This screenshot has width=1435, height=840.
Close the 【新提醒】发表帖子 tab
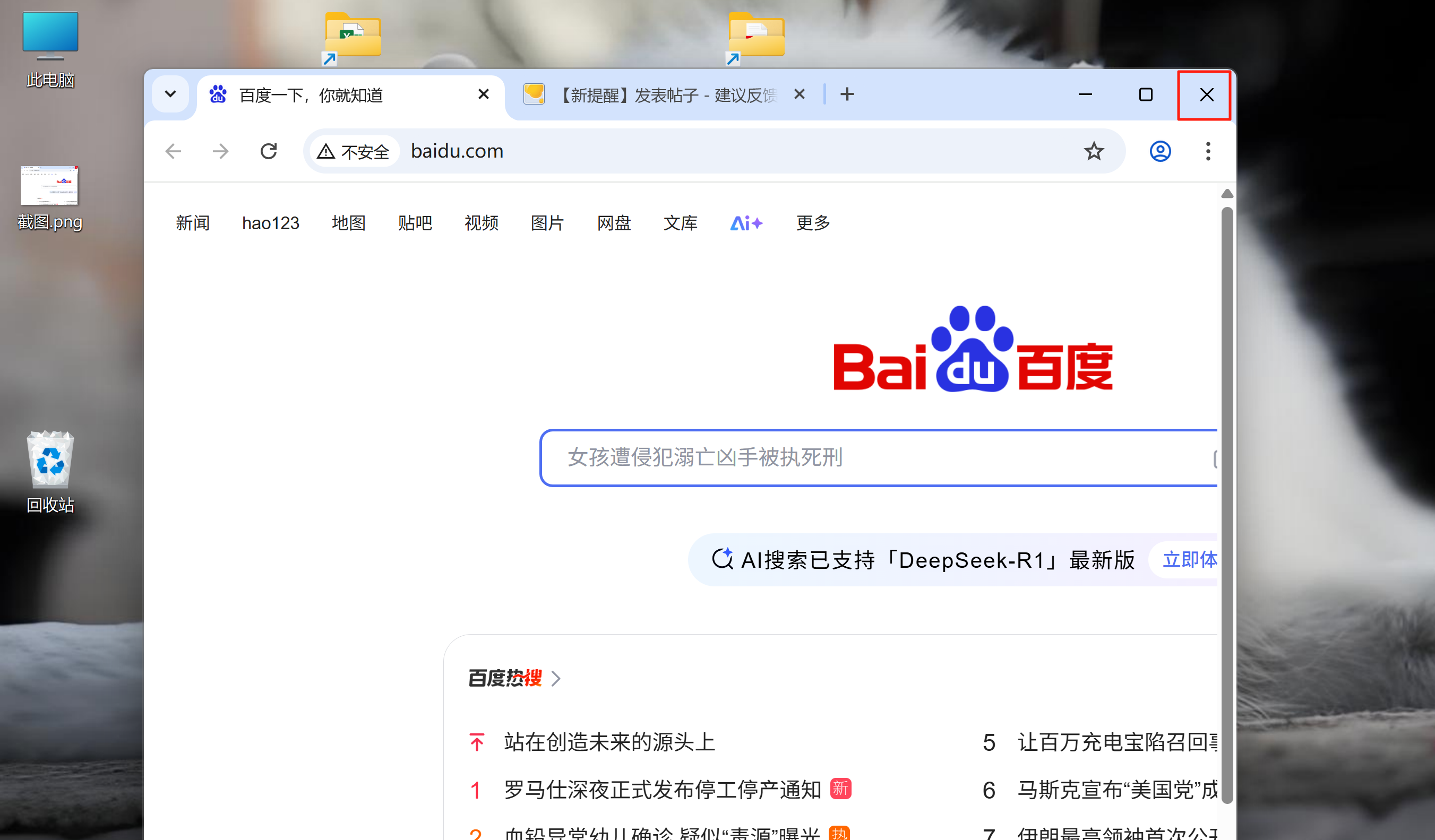pyautogui.click(x=800, y=94)
